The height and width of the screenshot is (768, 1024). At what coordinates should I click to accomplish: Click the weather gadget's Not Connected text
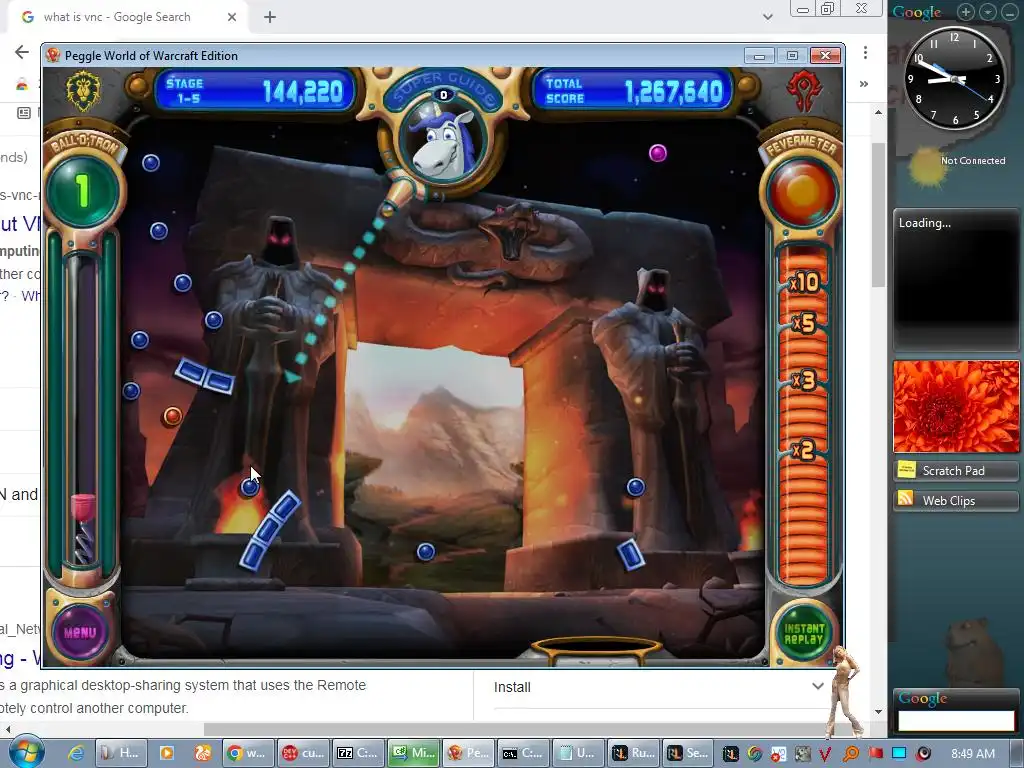[972, 161]
